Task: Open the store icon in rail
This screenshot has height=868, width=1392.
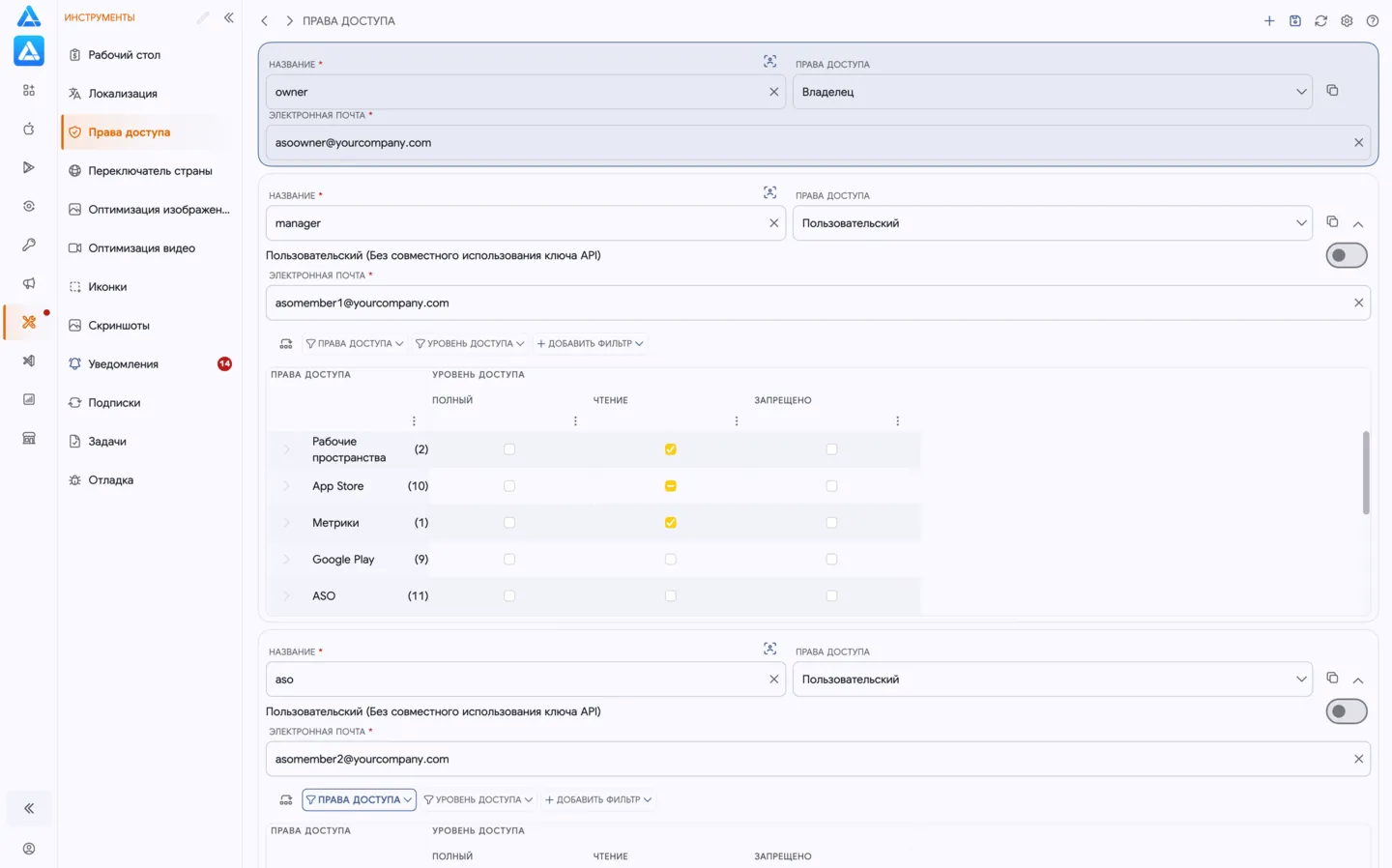Action: (29, 438)
